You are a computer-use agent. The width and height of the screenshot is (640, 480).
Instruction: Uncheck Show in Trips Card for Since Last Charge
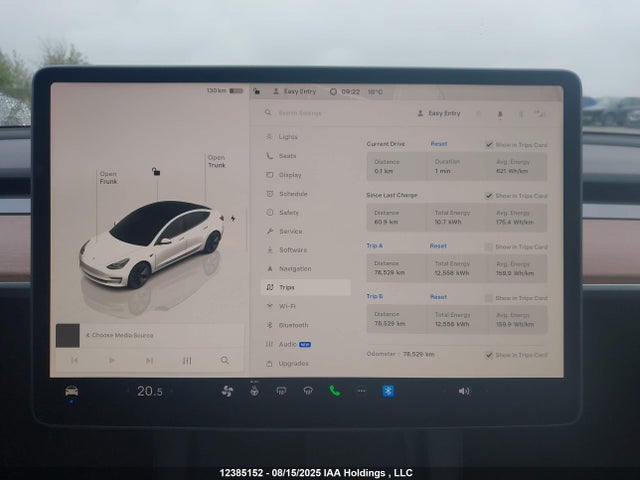(x=489, y=196)
